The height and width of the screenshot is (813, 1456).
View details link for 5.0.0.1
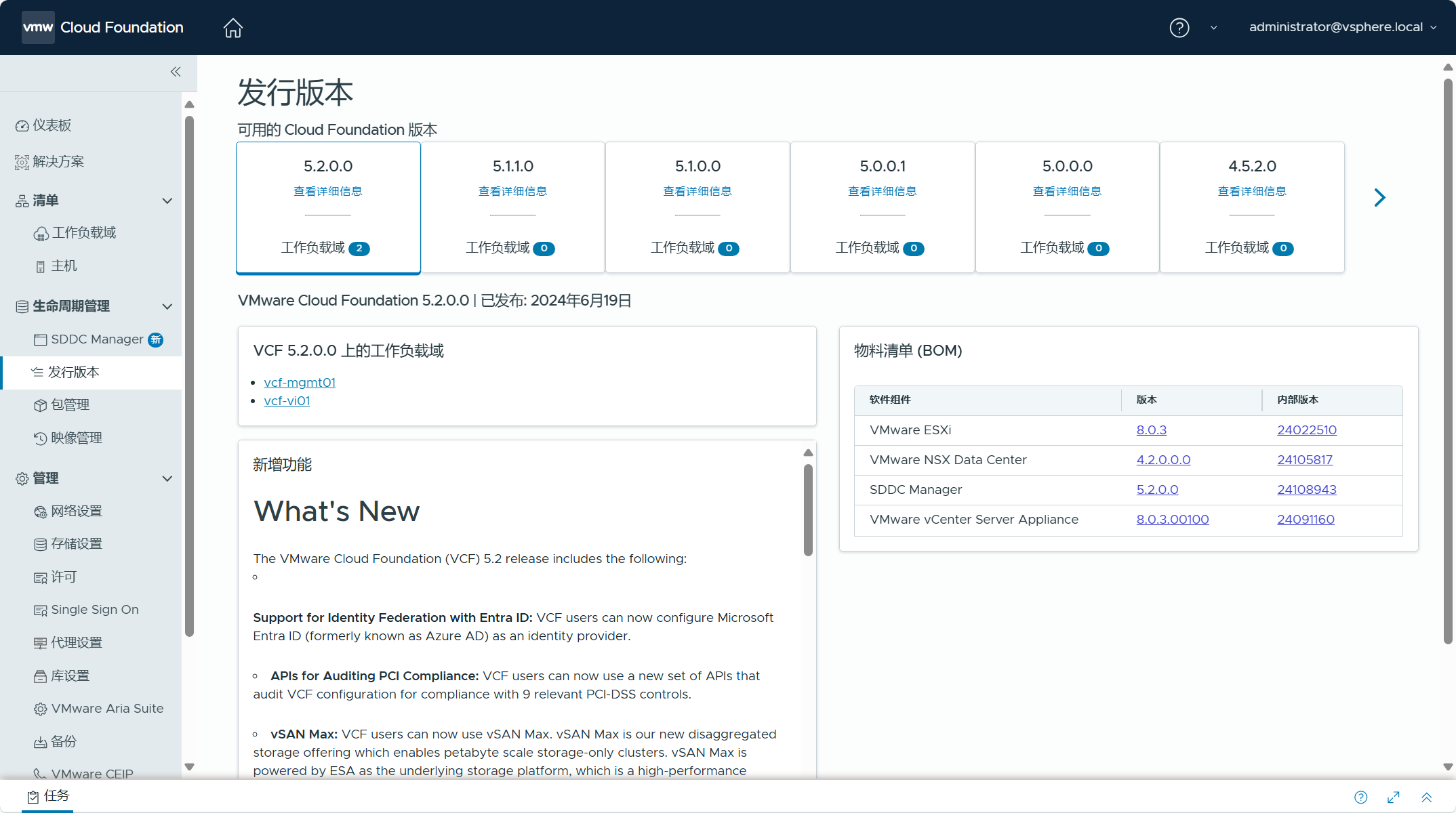tap(882, 192)
